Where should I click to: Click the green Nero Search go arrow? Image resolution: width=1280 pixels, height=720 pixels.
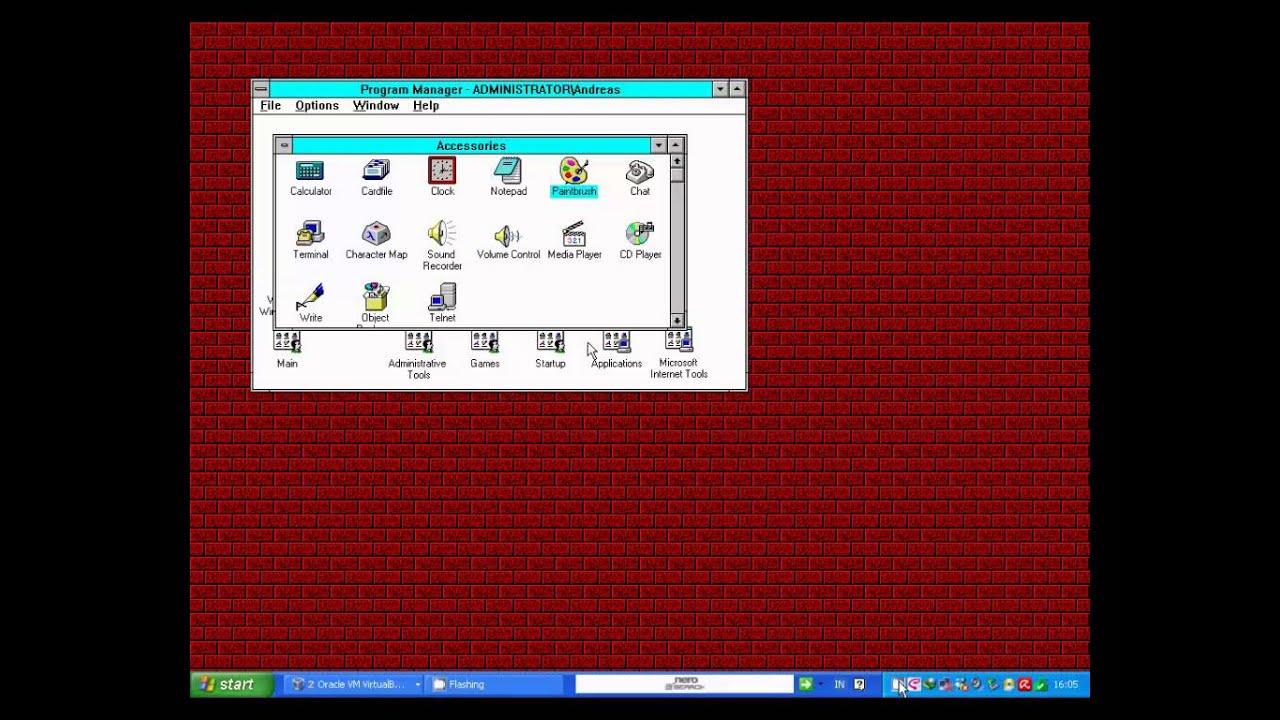[805, 684]
